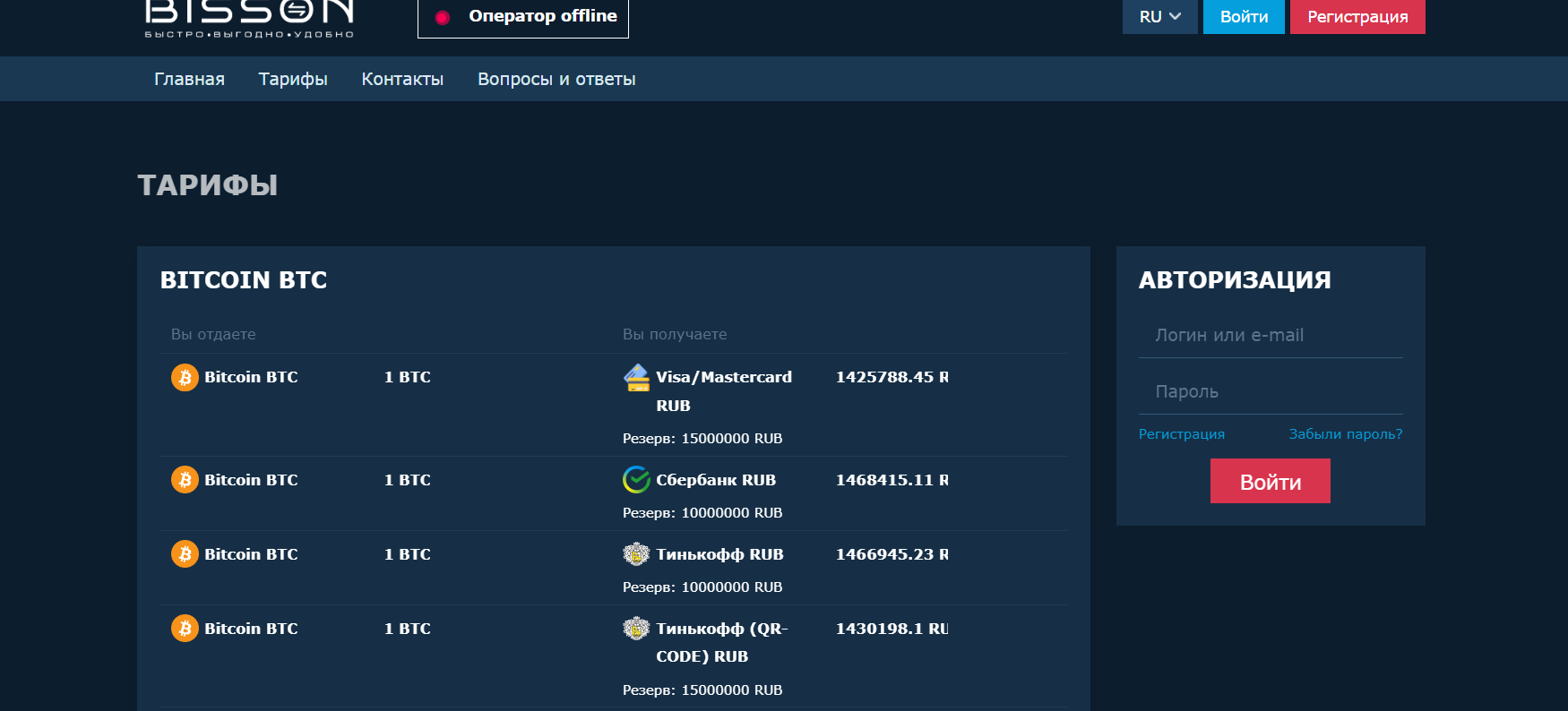Click the 1430198.1 rate value
Viewport: 1568px width, 711px height.
[x=892, y=629]
